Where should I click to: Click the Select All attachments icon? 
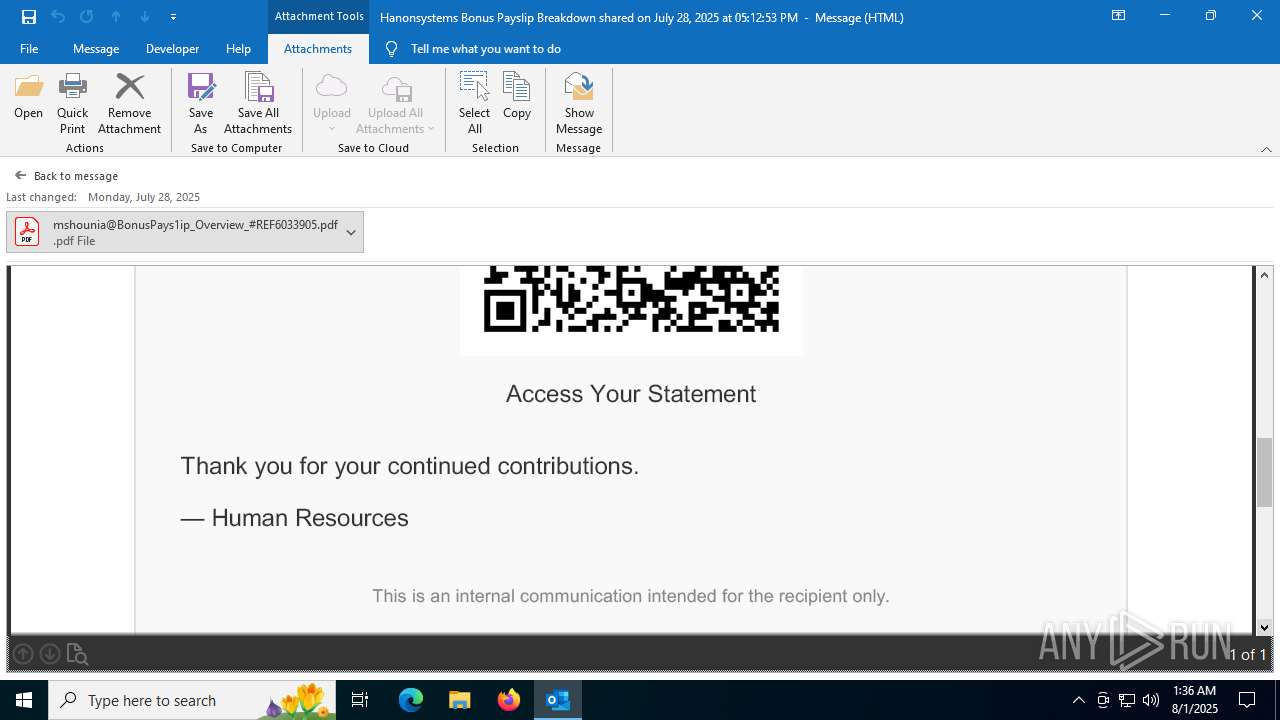pyautogui.click(x=475, y=104)
